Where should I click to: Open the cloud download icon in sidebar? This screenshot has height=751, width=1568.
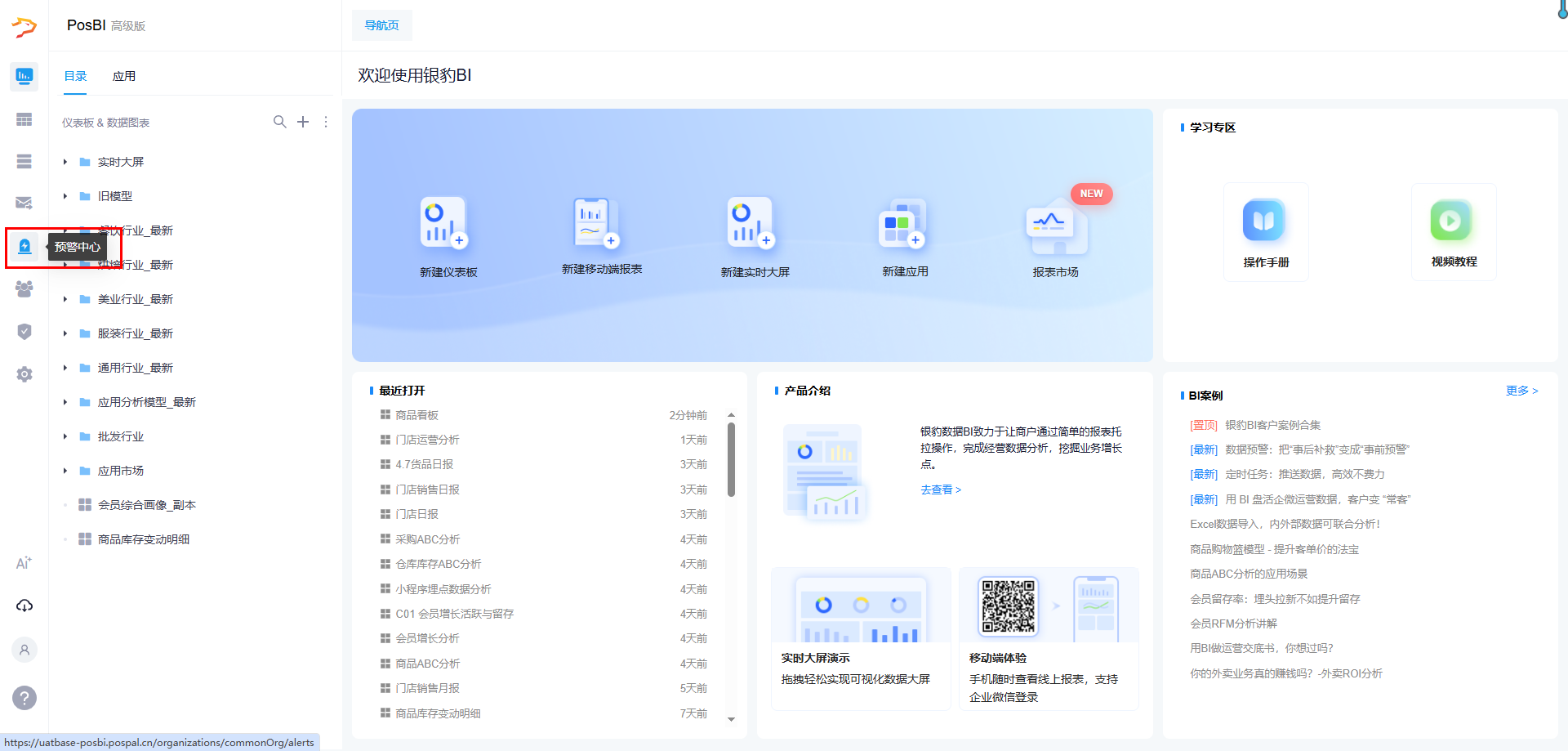(24, 605)
